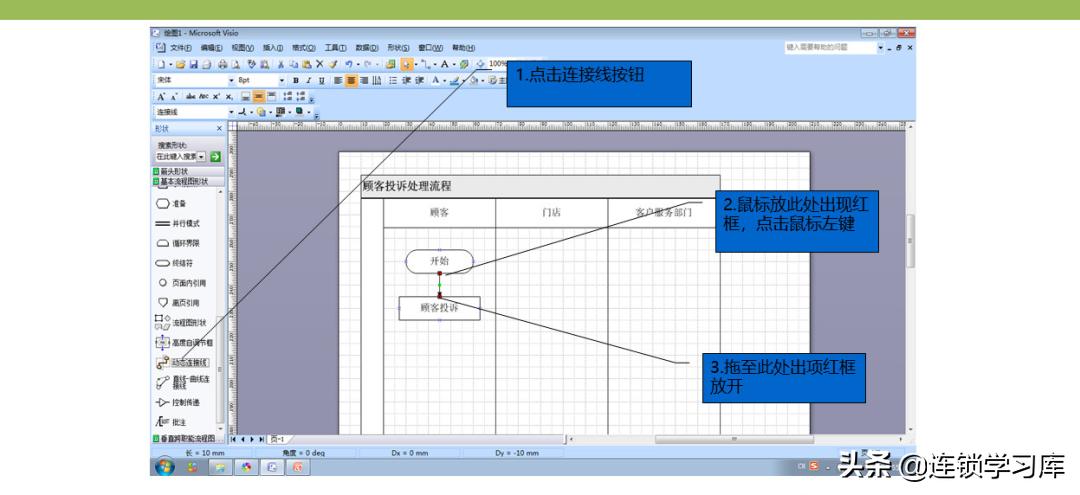The width and height of the screenshot is (1080, 495).
Task: Click the green shape search arrow
Action: 216,157
